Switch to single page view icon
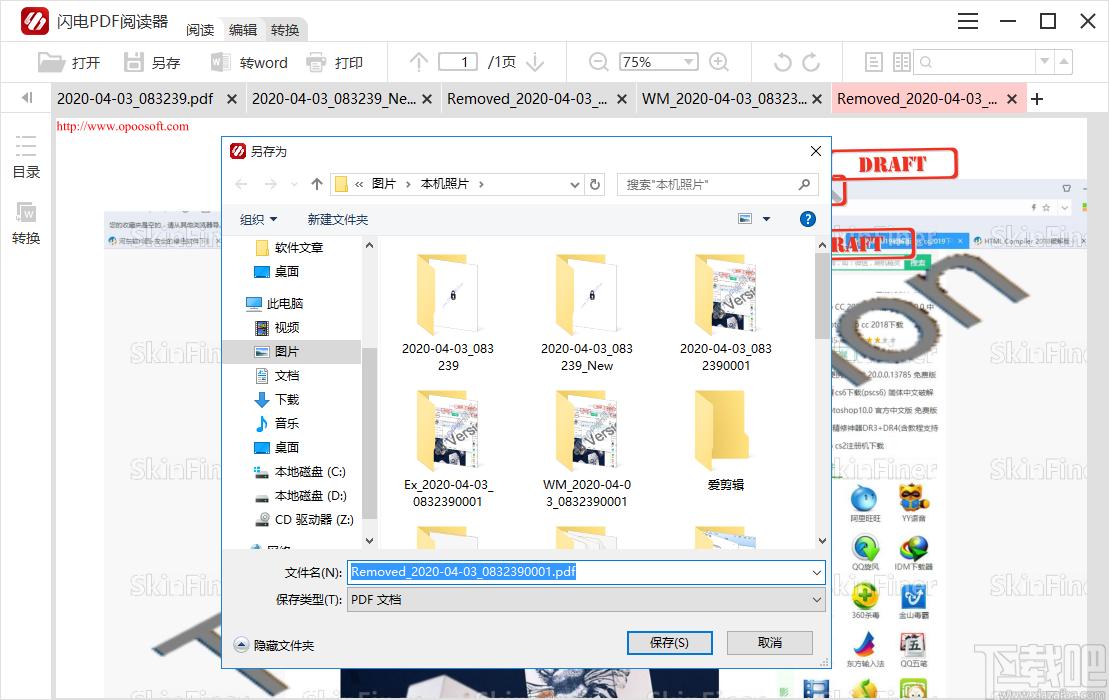This screenshot has height=700, width=1109. pyautogui.click(x=873, y=62)
